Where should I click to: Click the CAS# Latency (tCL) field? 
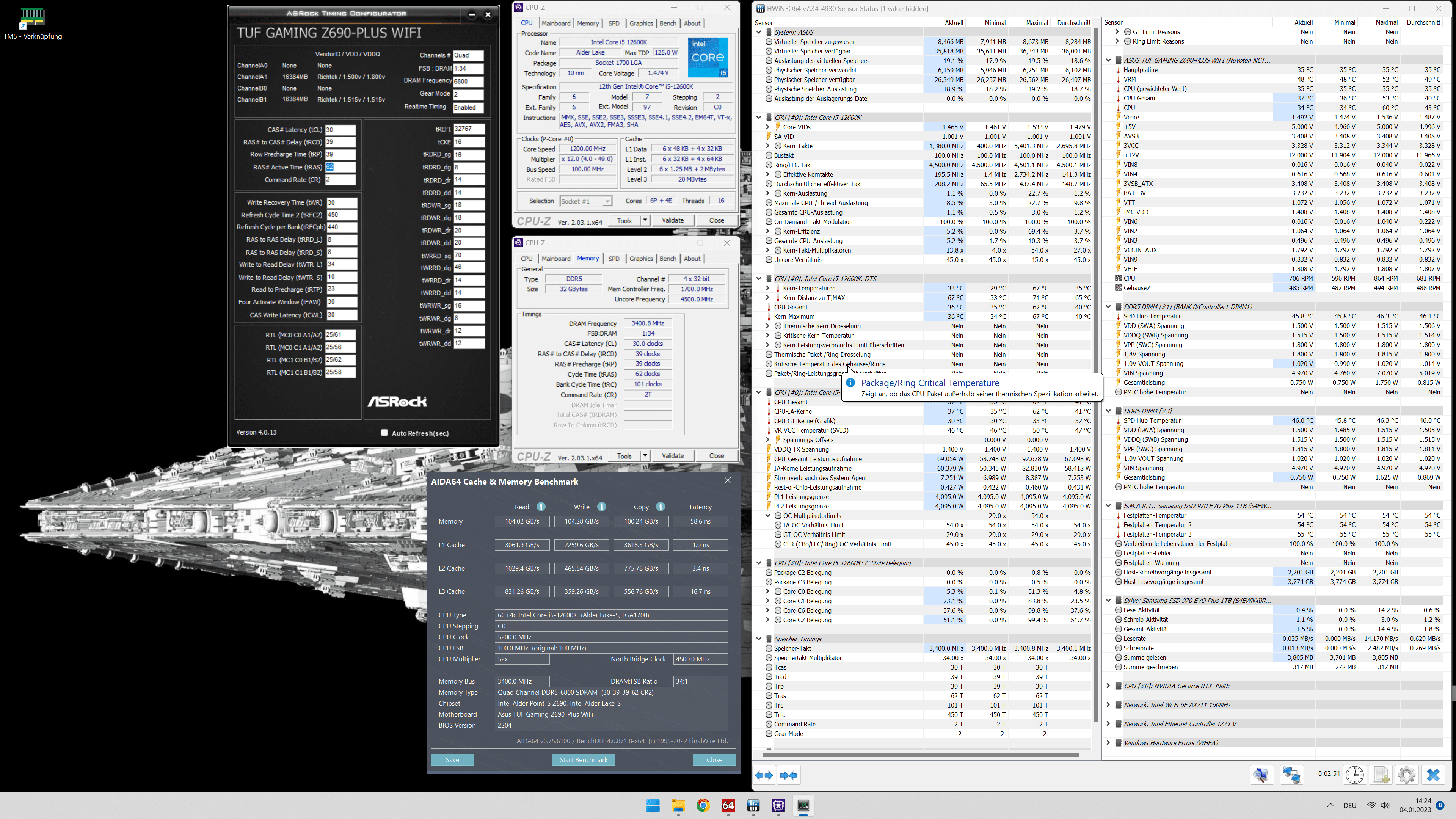coord(340,129)
